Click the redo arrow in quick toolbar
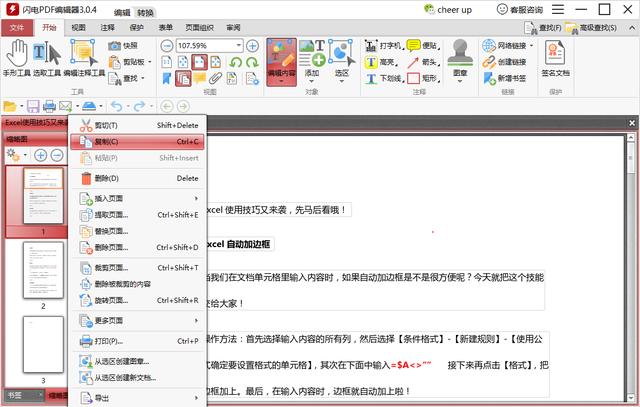 click(x=140, y=107)
